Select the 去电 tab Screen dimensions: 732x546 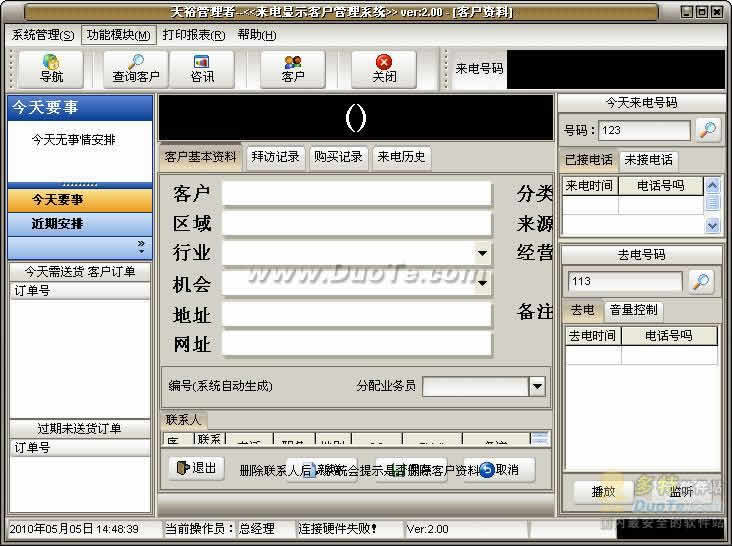click(583, 310)
